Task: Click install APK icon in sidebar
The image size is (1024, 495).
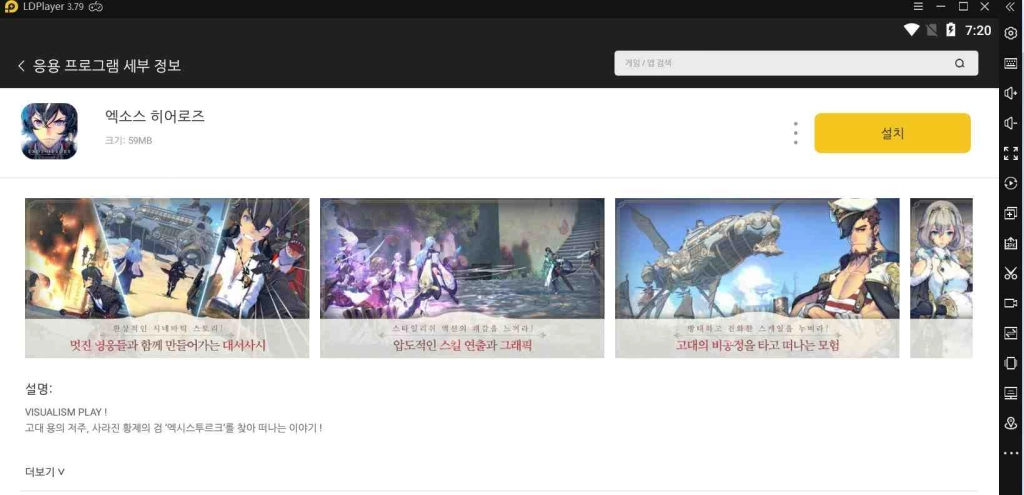Action: [x=1010, y=244]
